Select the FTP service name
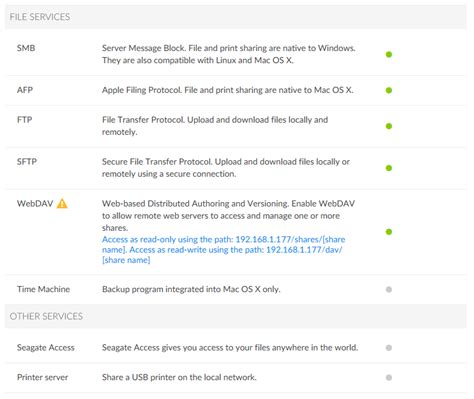474x399 pixels. point(24,120)
